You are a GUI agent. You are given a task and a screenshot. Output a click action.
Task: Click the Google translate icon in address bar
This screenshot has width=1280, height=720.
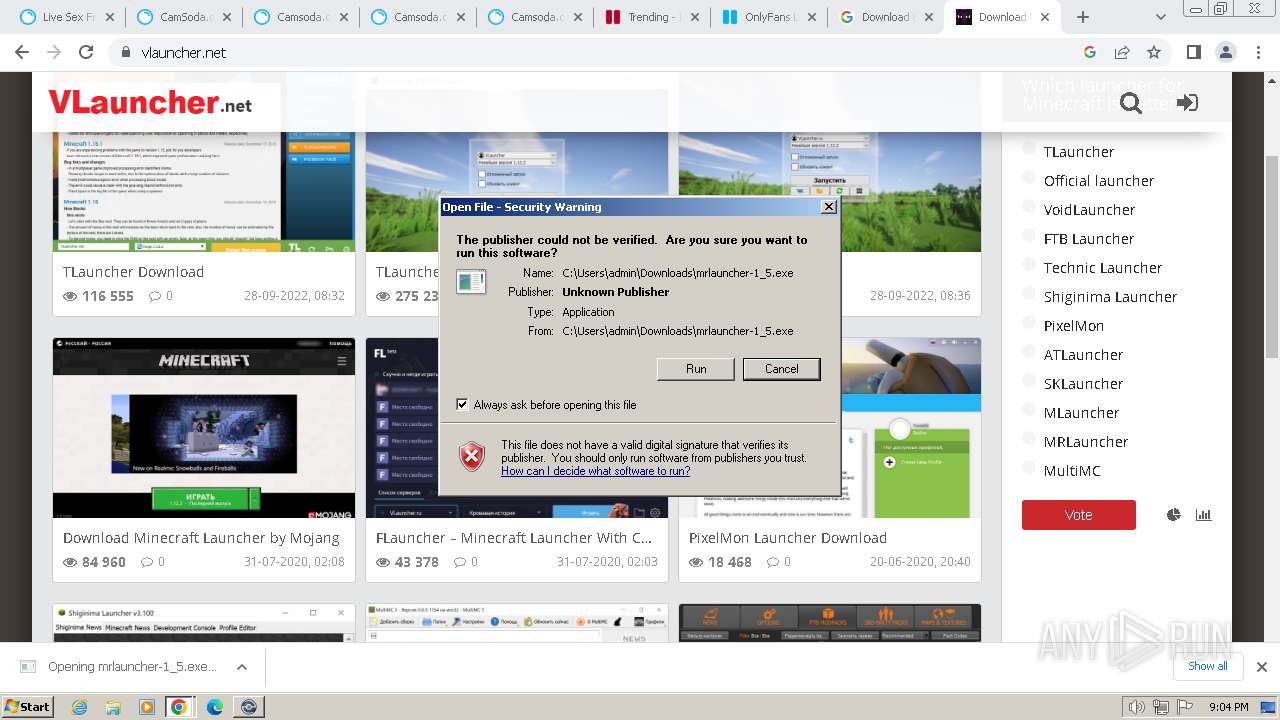(1090, 53)
